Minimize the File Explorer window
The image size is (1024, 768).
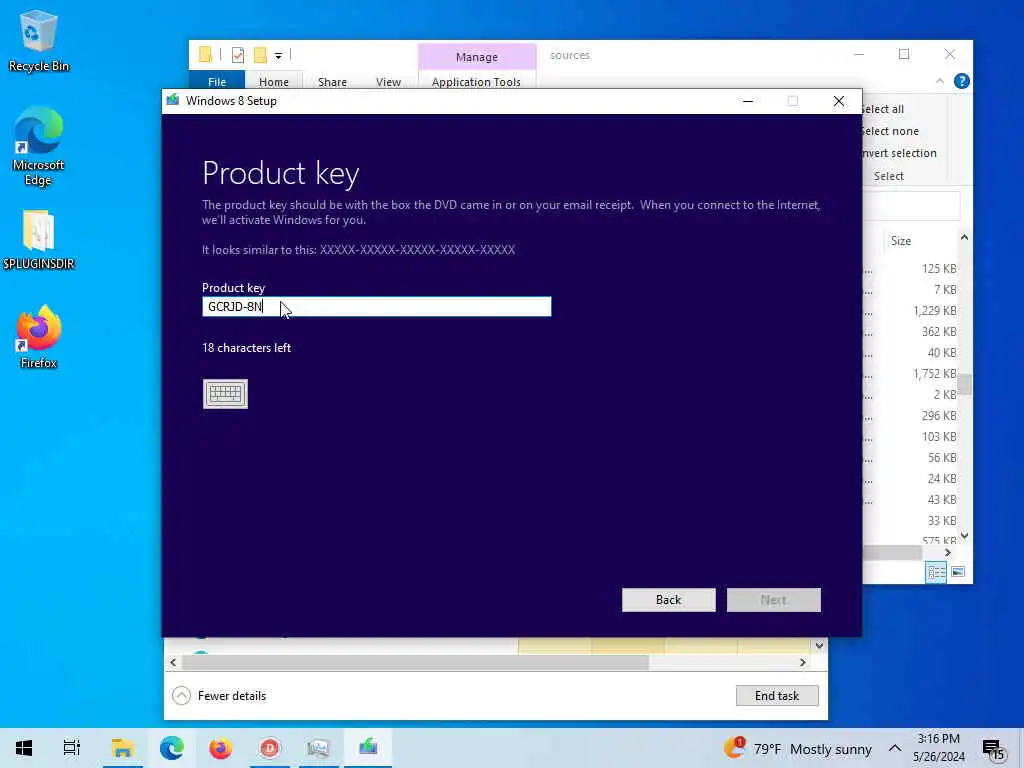click(x=859, y=54)
